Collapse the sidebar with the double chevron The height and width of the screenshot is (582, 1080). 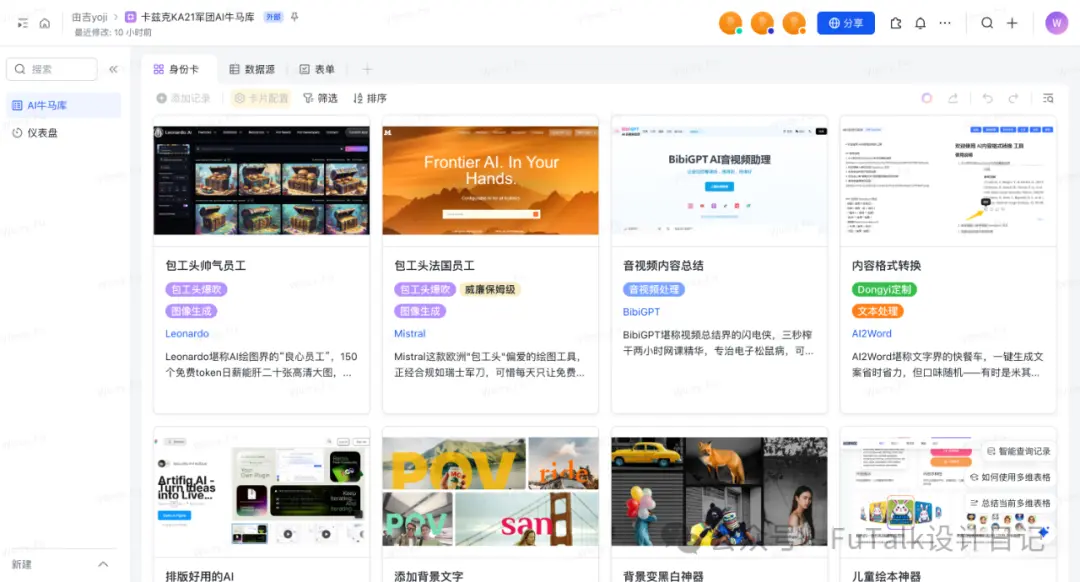113,70
